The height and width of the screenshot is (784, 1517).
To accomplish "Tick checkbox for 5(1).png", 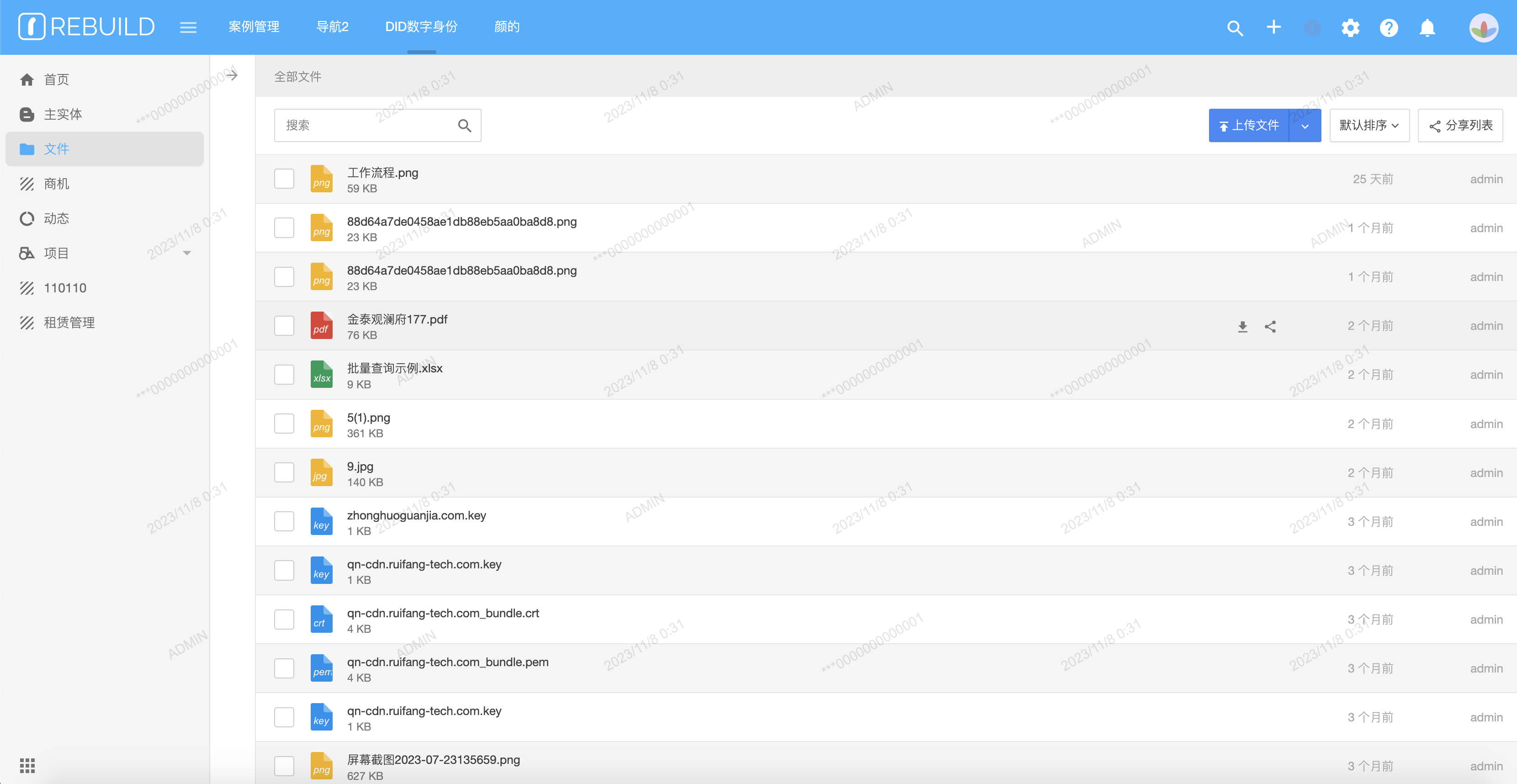I will [284, 424].
